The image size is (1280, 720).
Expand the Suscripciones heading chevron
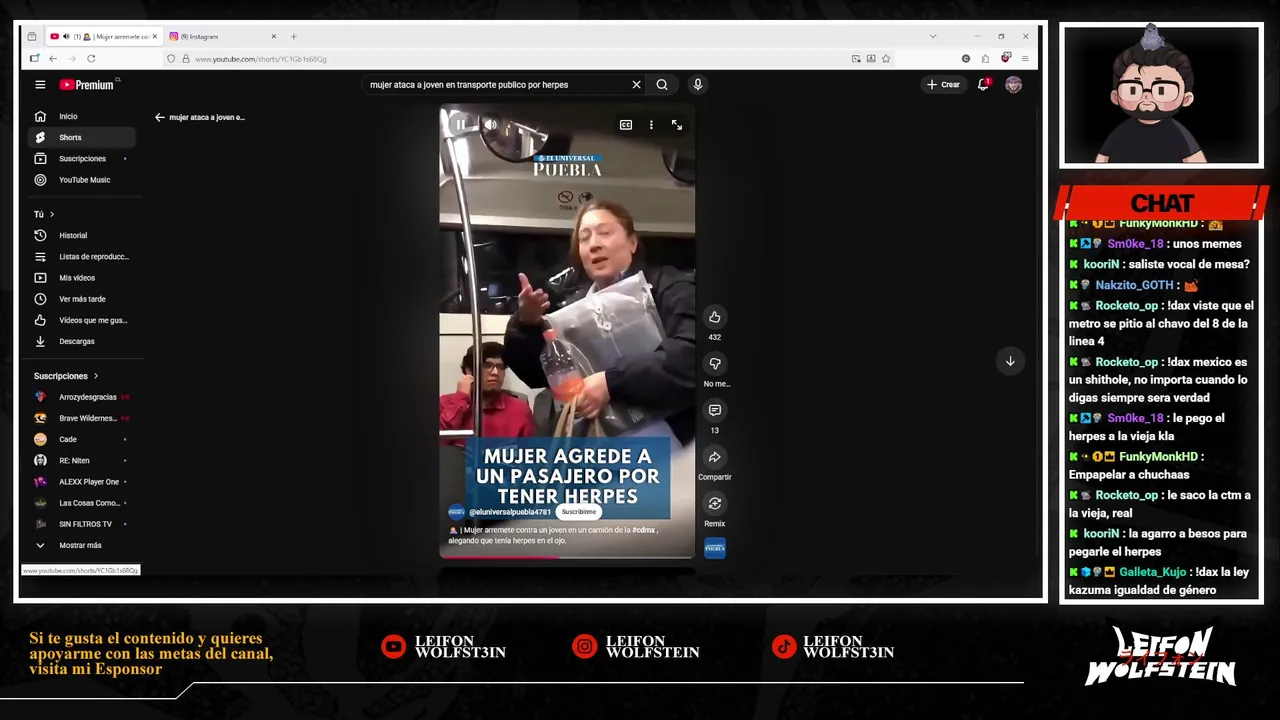pyautogui.click(x=96, y=376)
